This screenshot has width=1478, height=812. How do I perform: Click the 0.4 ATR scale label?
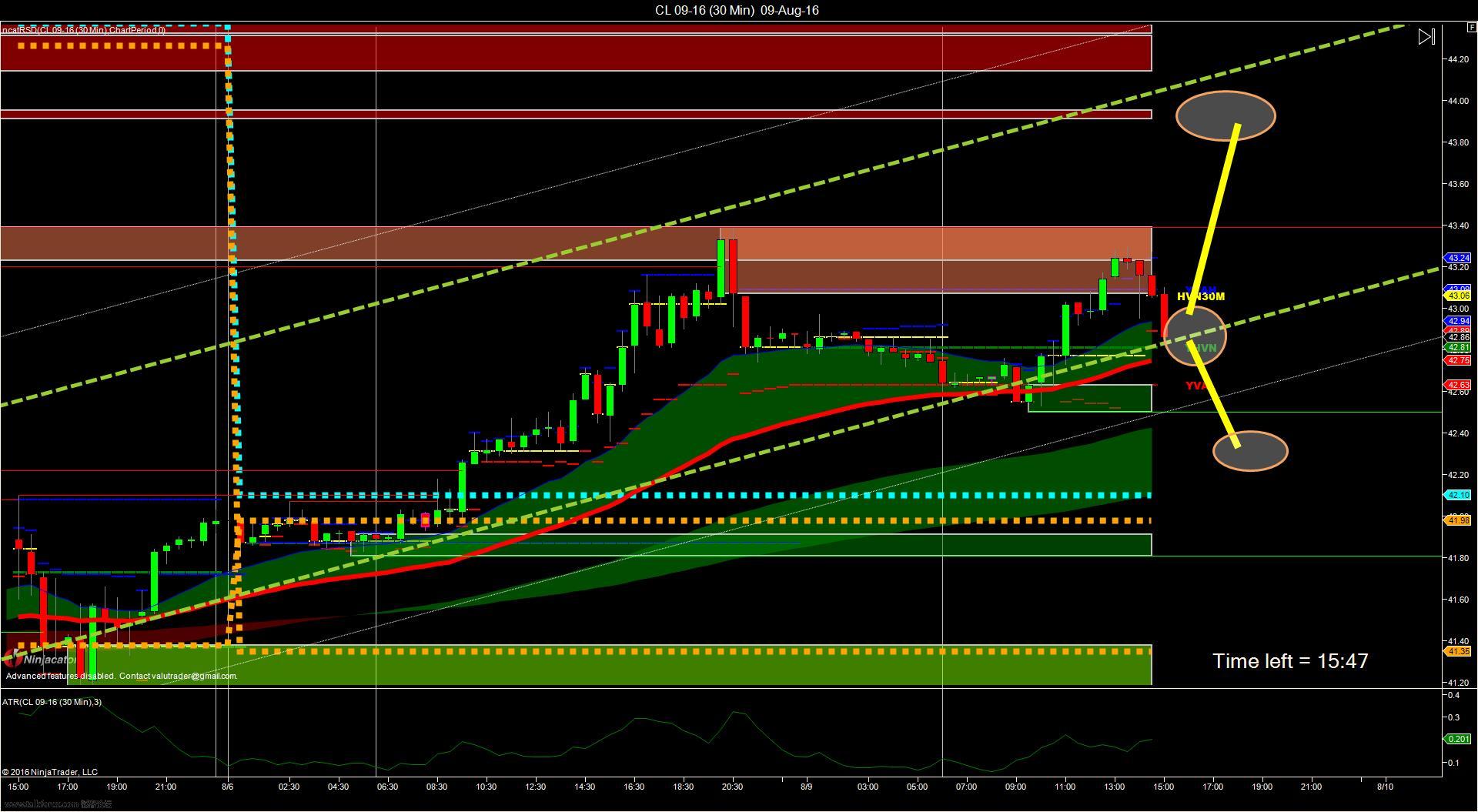click(x=1453, y=695)
